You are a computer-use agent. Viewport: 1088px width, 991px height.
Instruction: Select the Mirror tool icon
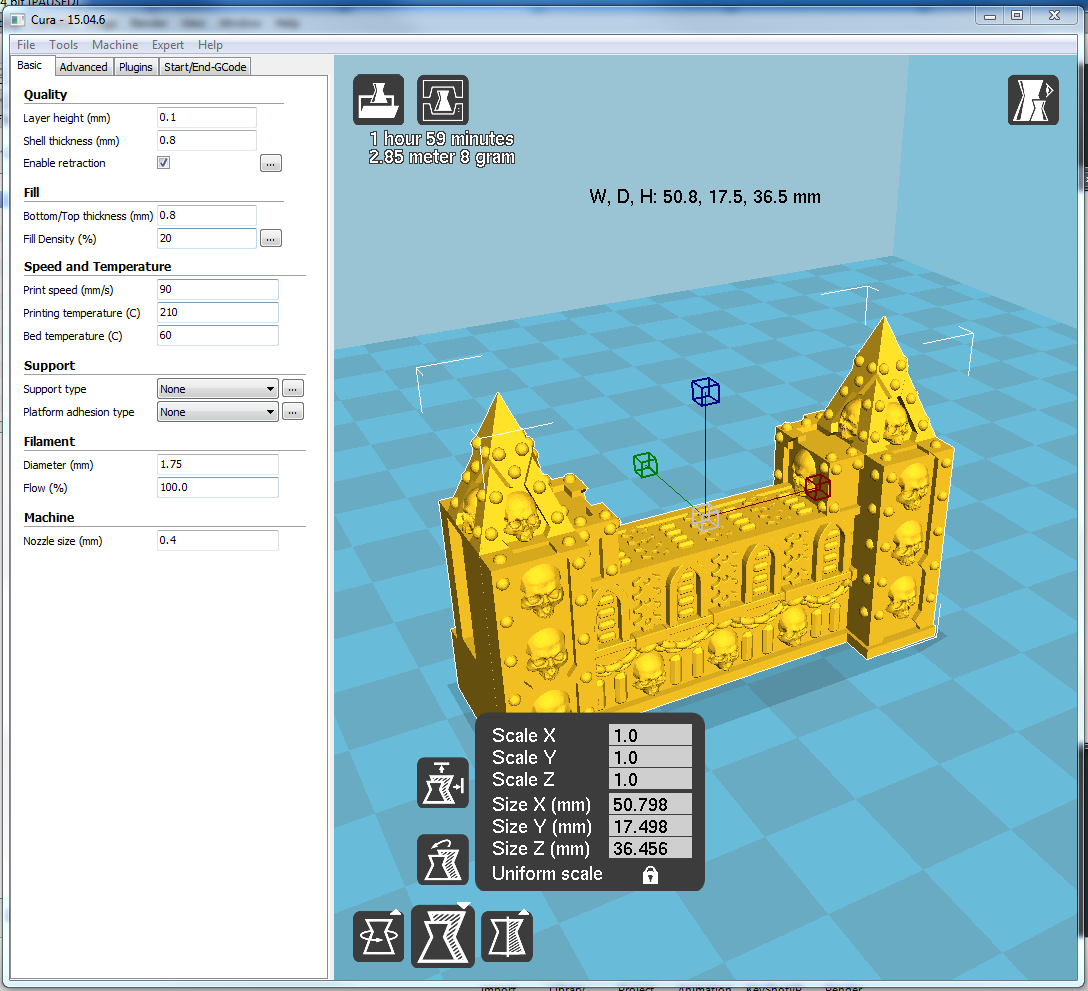507,936
